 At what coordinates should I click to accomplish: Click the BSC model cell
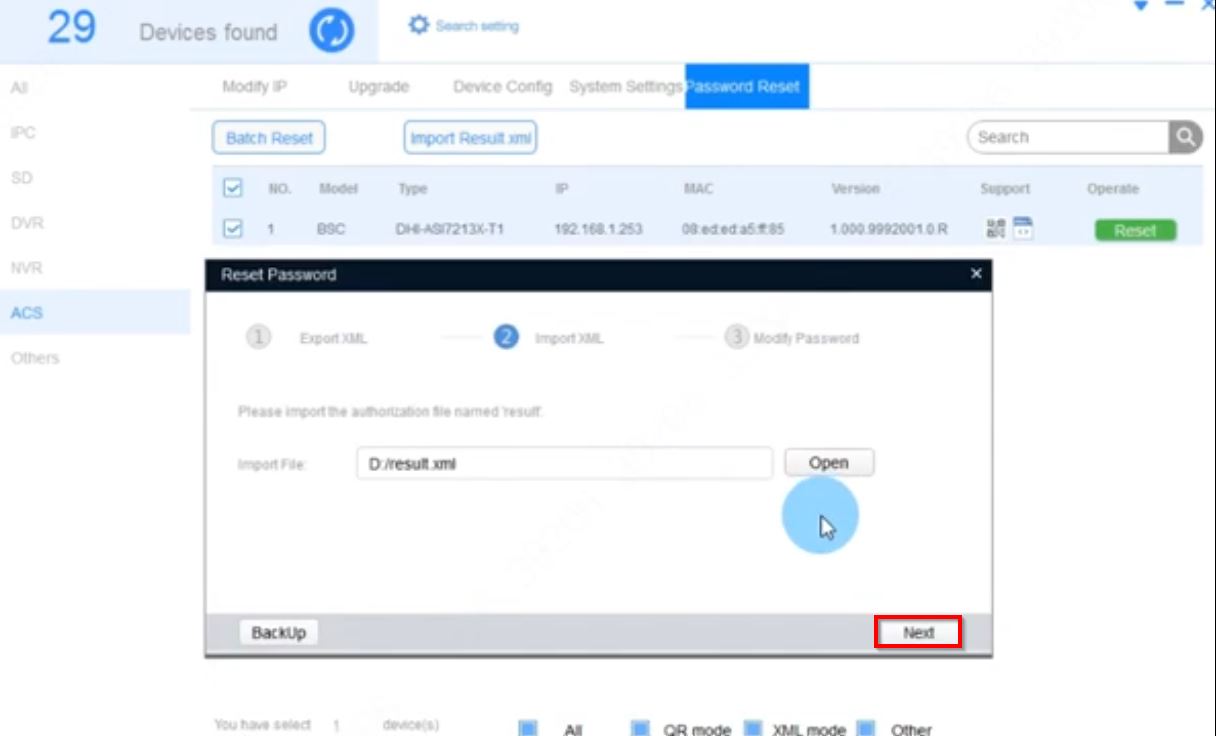(x=331, y=230)
